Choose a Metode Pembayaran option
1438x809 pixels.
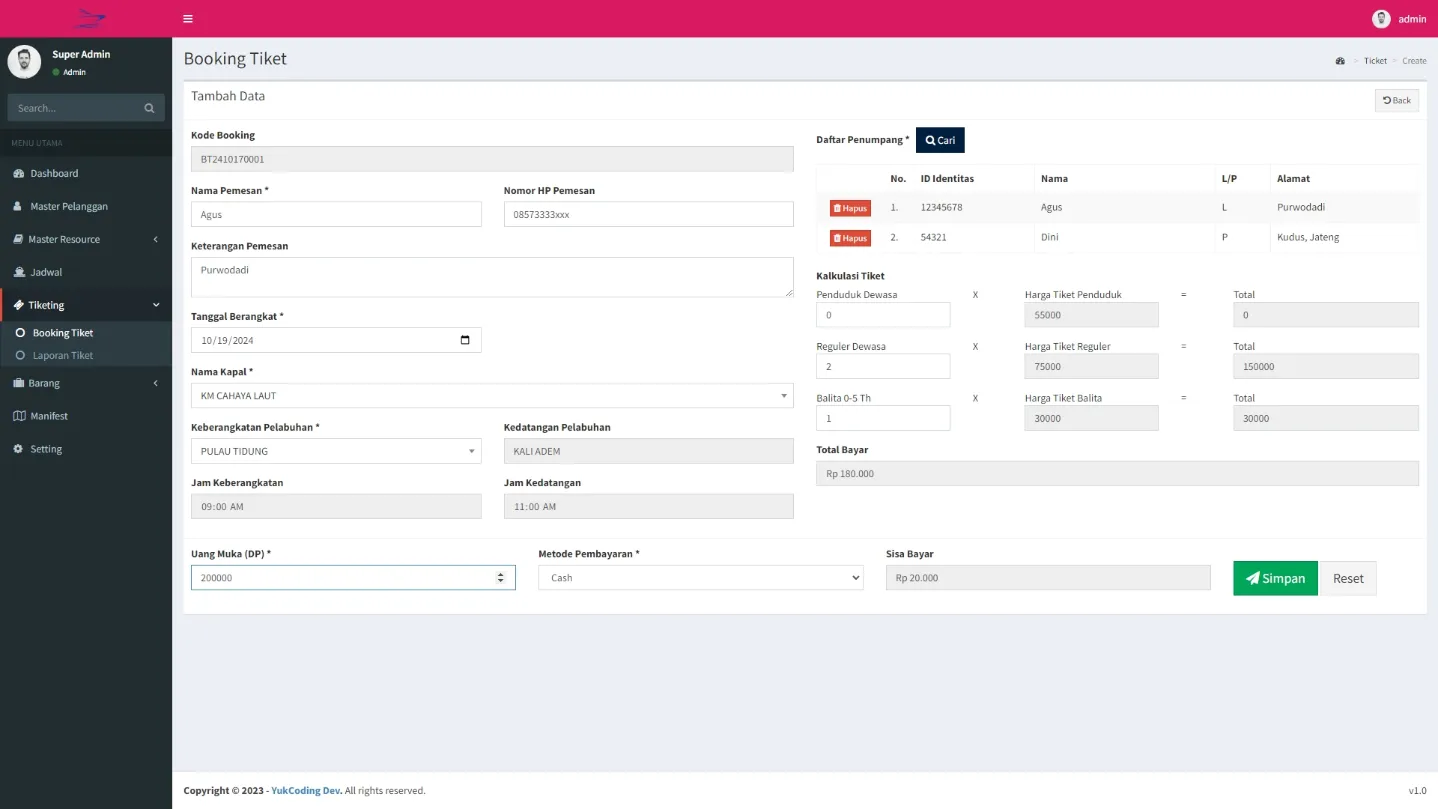(x=700, y=578)
